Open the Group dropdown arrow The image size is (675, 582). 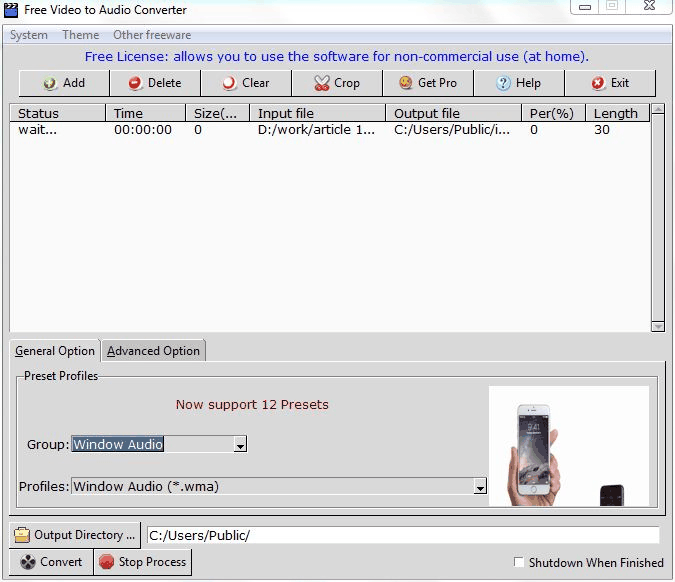click(x=240, y=445)
